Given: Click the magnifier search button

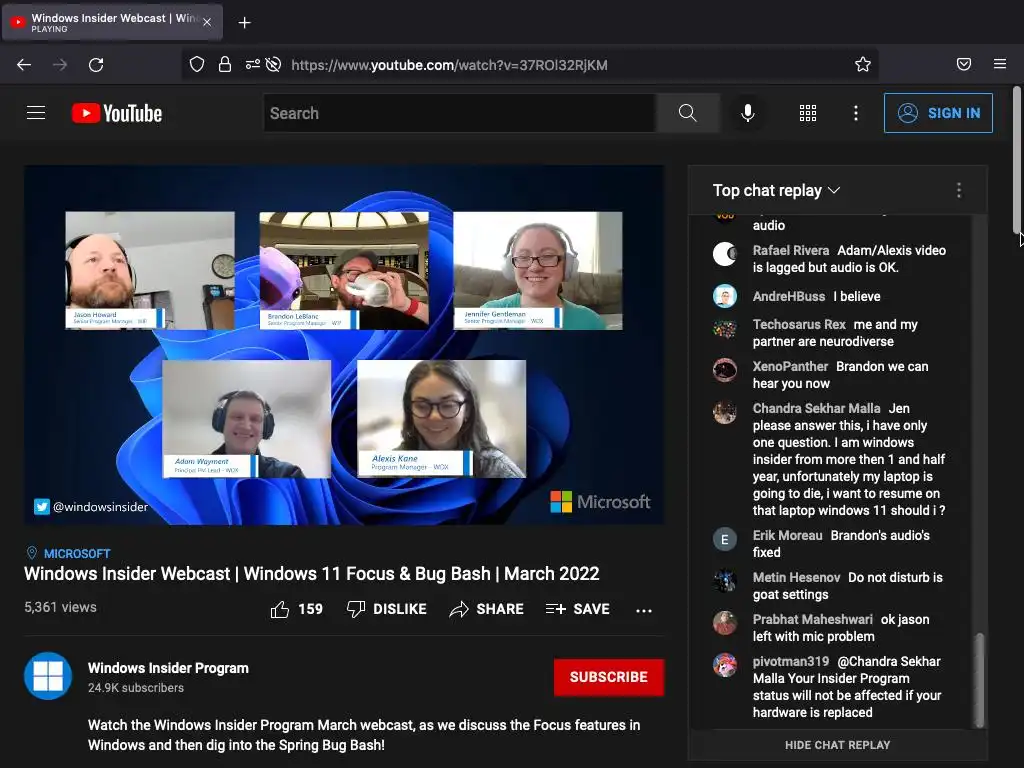Looking at the screenshot, I should pos(688,113).
